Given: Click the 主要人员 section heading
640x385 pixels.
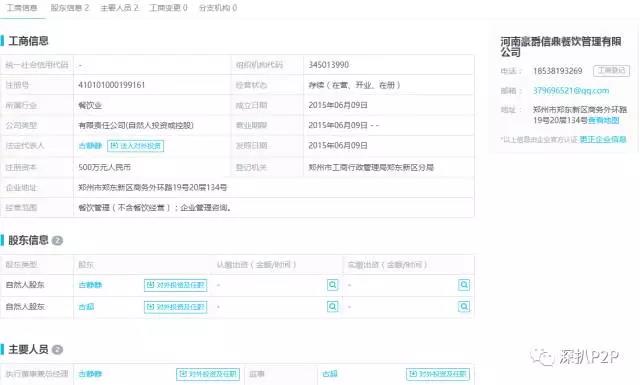Looking at the screenshot, I should (28, 349).
